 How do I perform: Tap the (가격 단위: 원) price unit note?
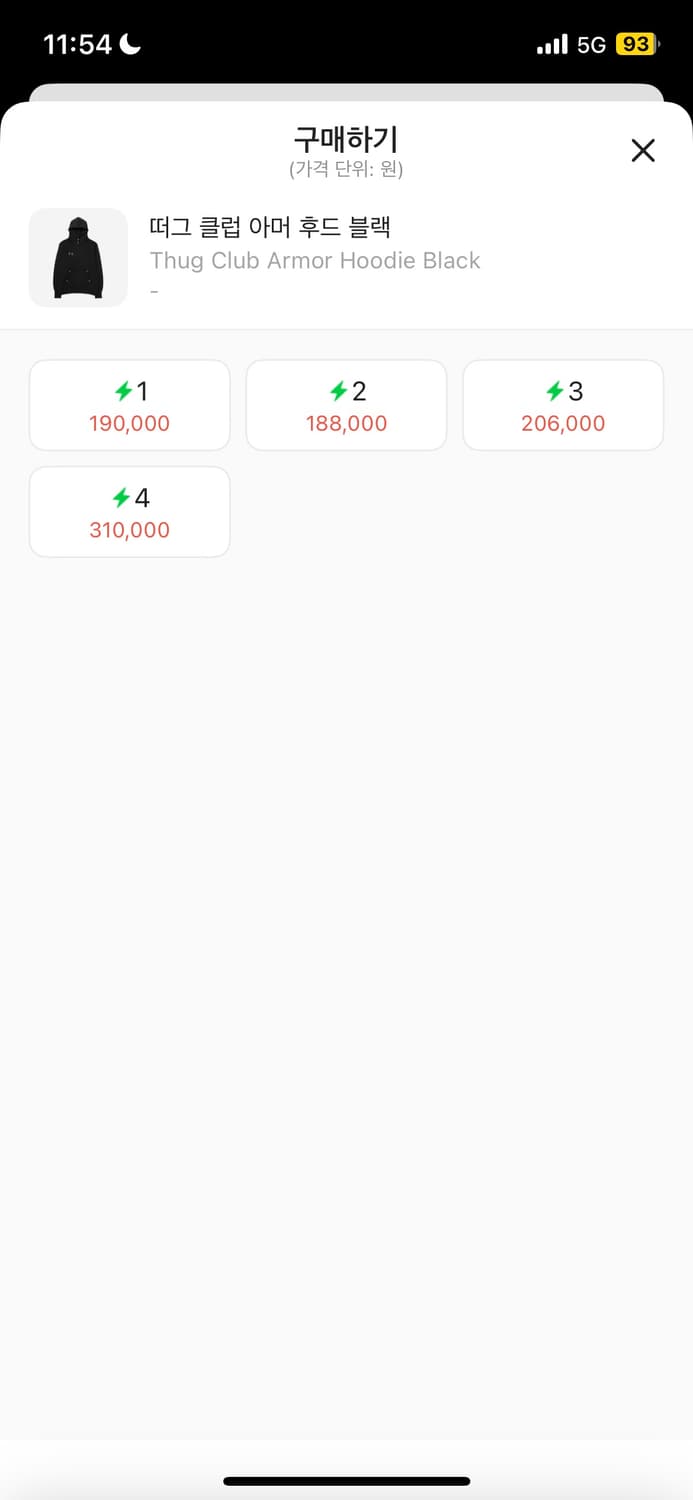pos(346,169)
